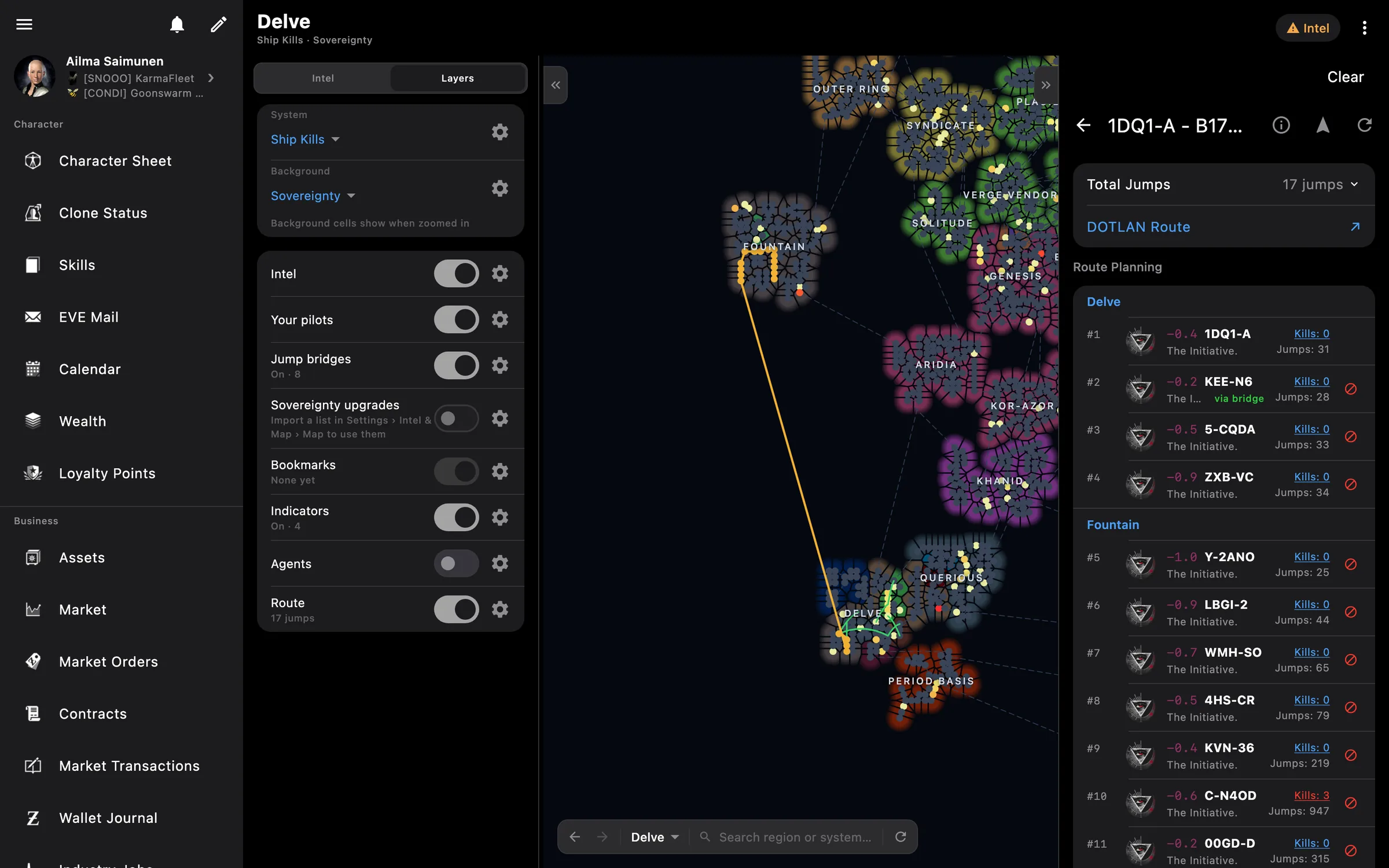Click the Ailma Saimunen portrait
The height and width of the screenshot is (868, 1389).
pyautogui.click(x=35, y=76)
